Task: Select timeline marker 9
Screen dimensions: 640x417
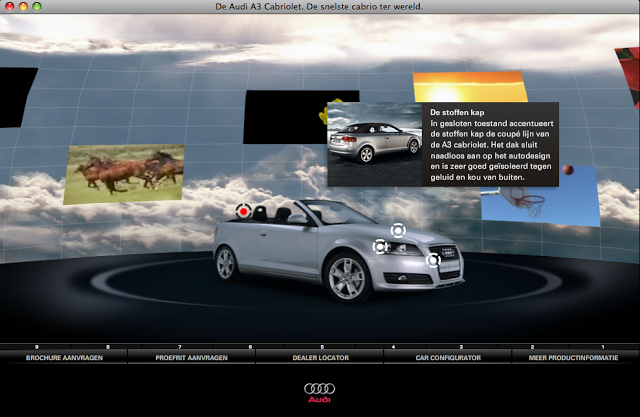Action: coord(37,347)
